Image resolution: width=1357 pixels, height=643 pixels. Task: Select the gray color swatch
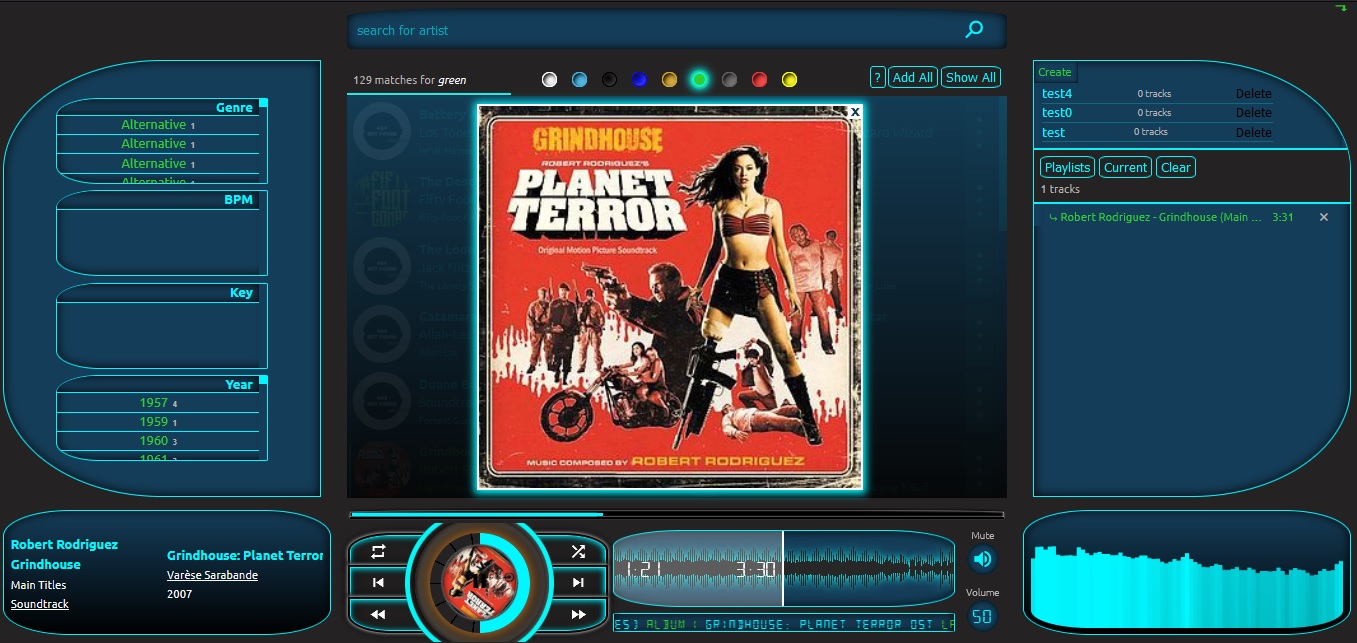pyautogui.click(x=729, y=79)
